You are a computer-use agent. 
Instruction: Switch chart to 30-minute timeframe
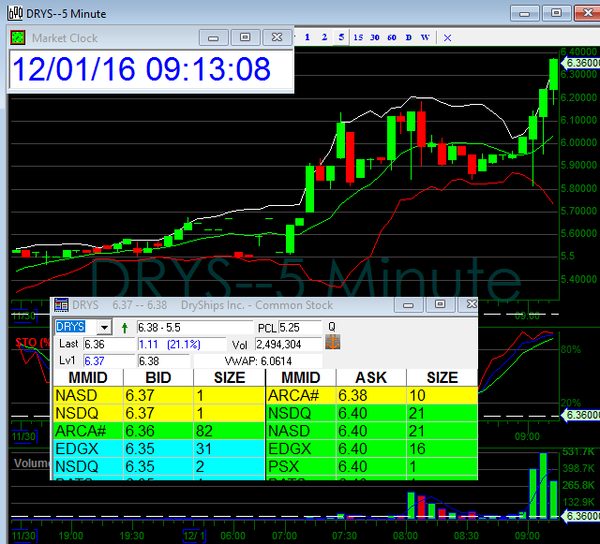click(x=375, y=37)
